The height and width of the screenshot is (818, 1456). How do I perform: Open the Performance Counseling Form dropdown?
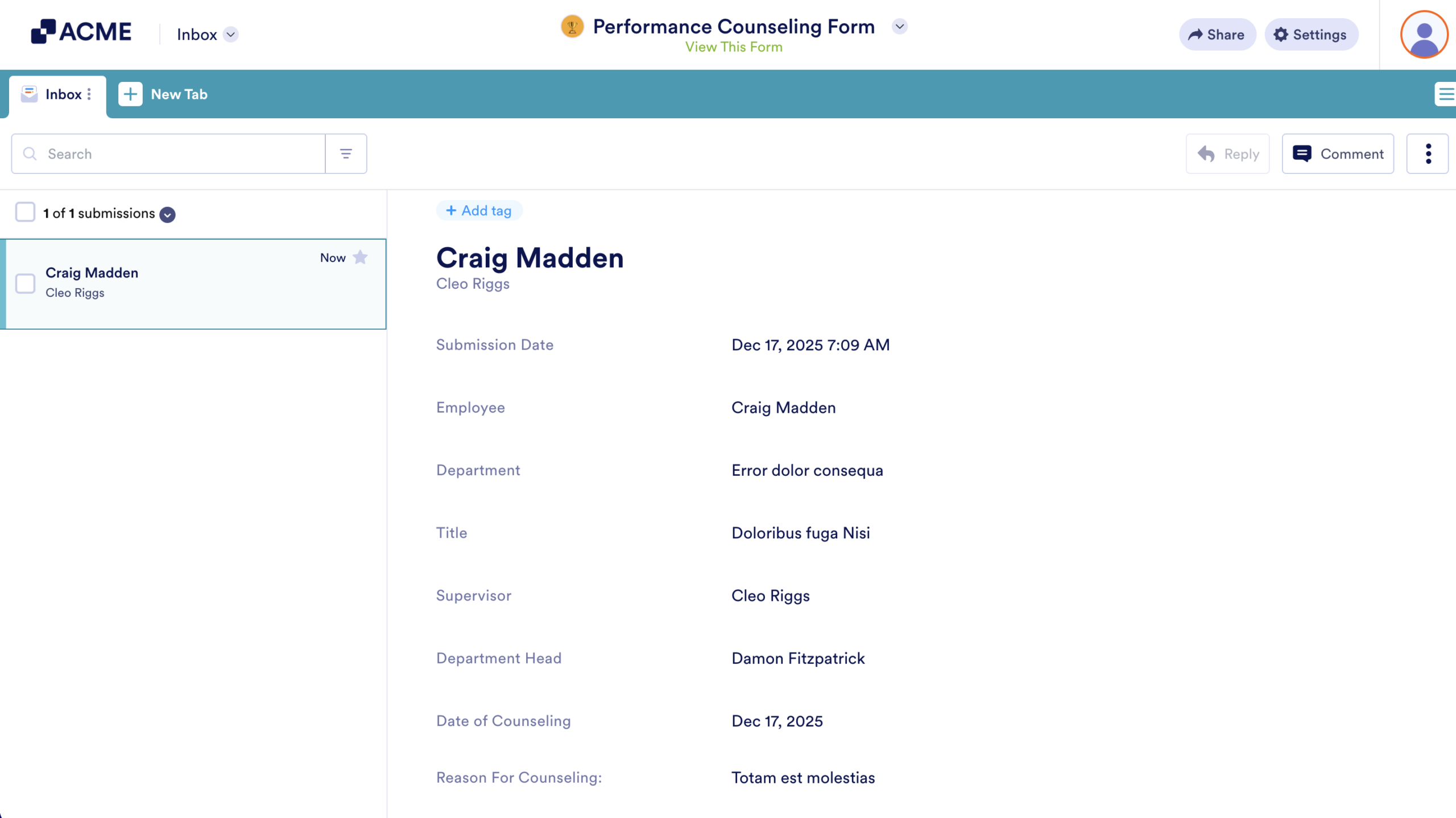[899, 26]
